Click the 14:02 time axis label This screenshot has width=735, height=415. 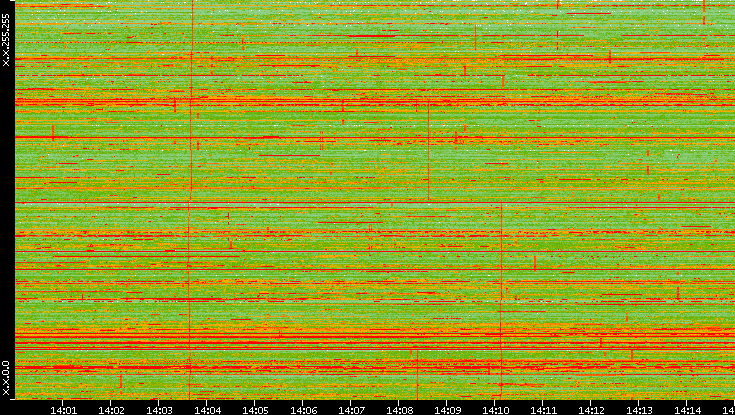click(112, 410)
